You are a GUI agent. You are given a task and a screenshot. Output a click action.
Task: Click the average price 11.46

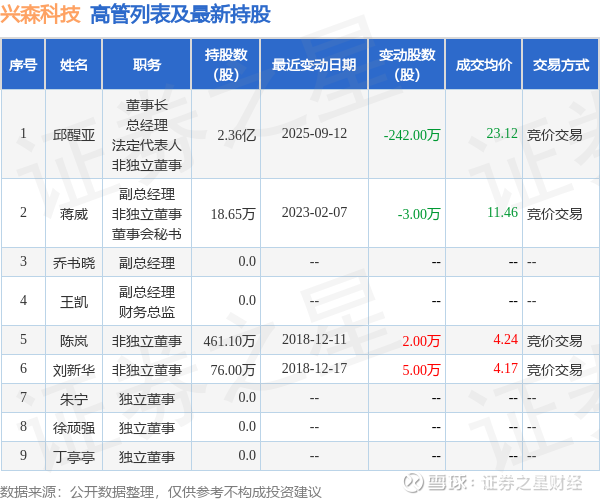[x=502, y=212]
